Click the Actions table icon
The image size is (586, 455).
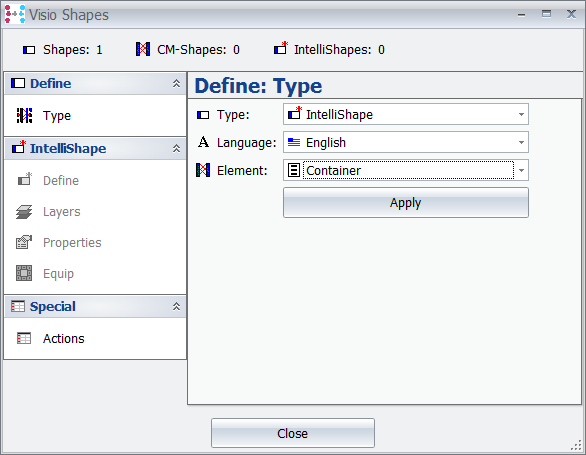(24, 338)
